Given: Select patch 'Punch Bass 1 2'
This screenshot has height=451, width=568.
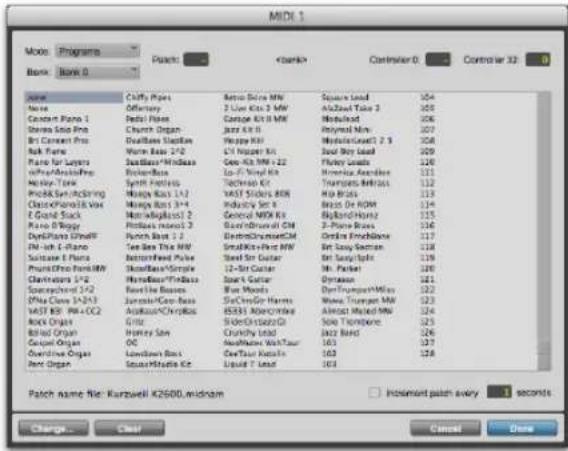Looking at the screenshot, I should (155, 236).
